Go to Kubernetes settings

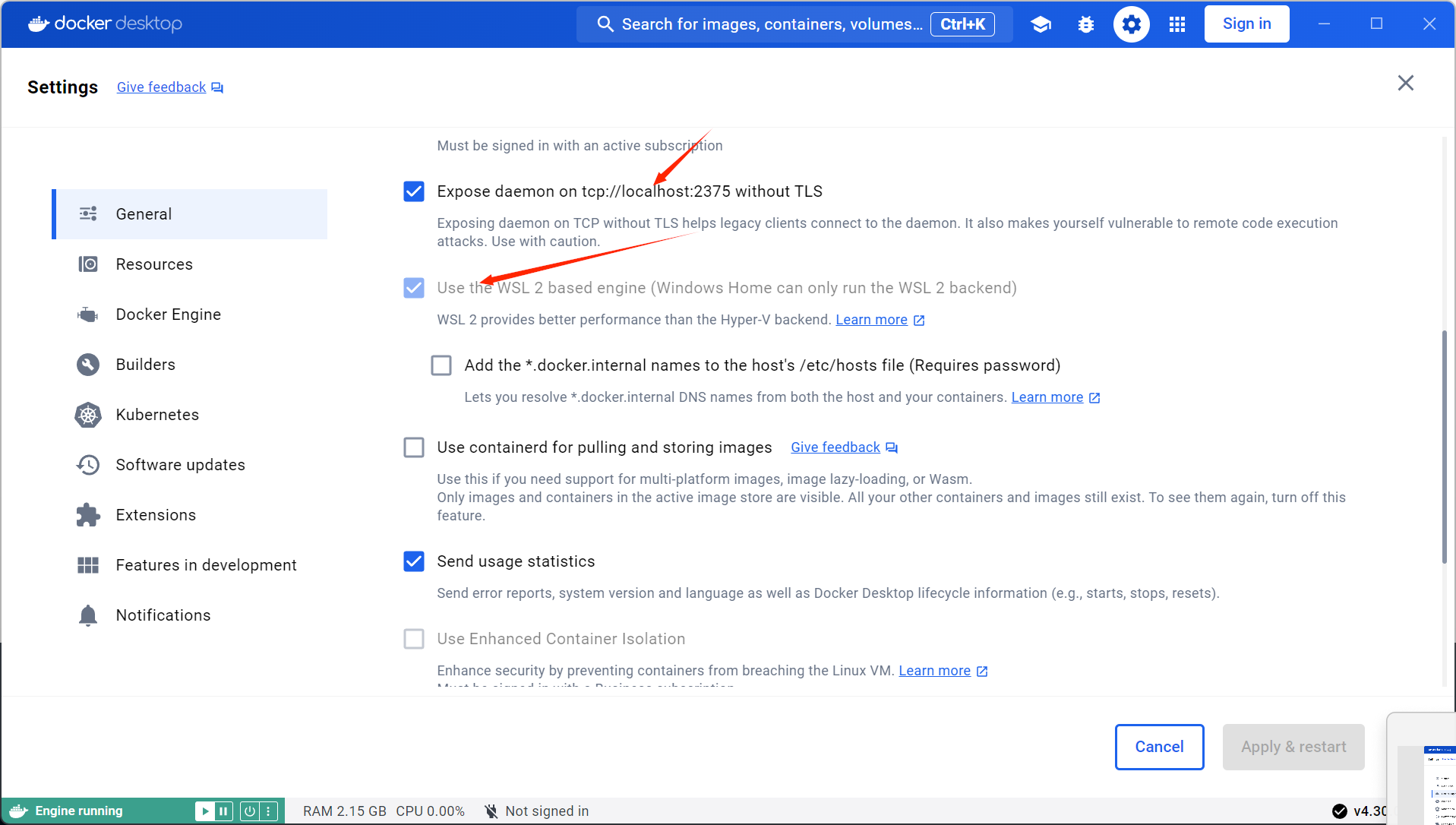(190, 415)
